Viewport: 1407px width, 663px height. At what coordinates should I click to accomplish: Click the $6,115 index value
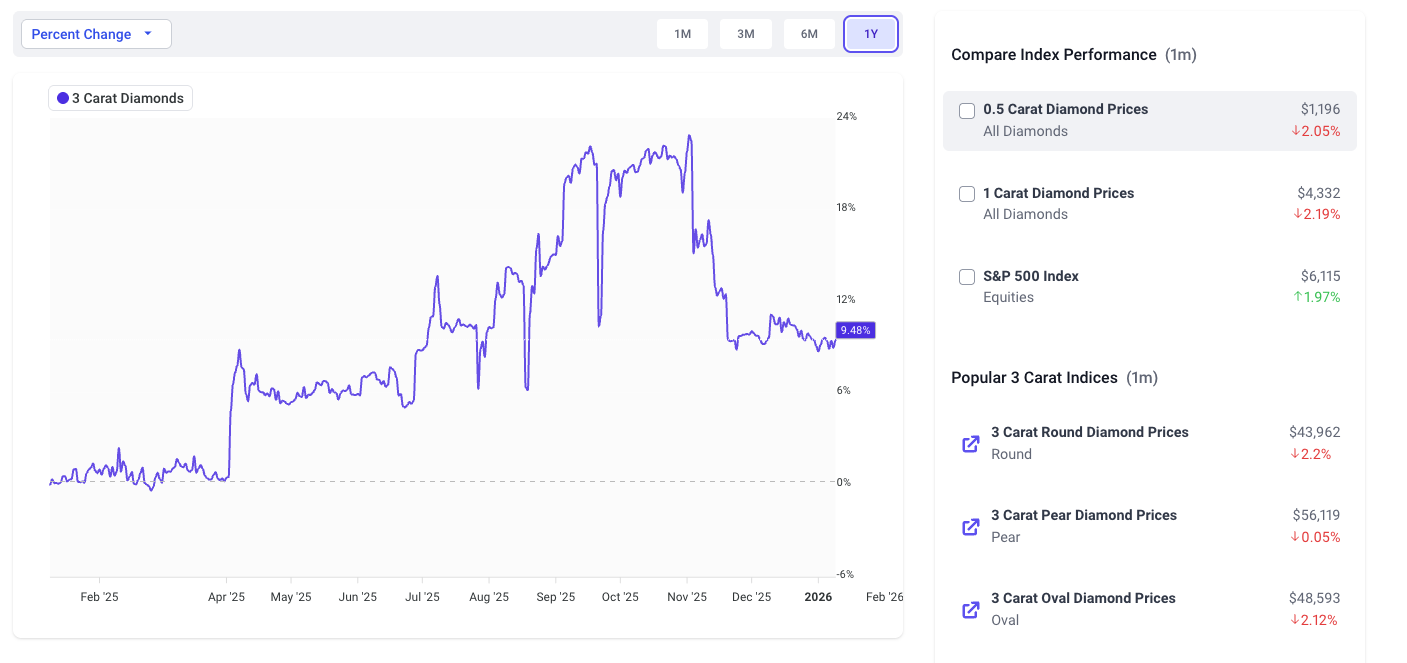pyautogui.click(x=1320, y=276)
